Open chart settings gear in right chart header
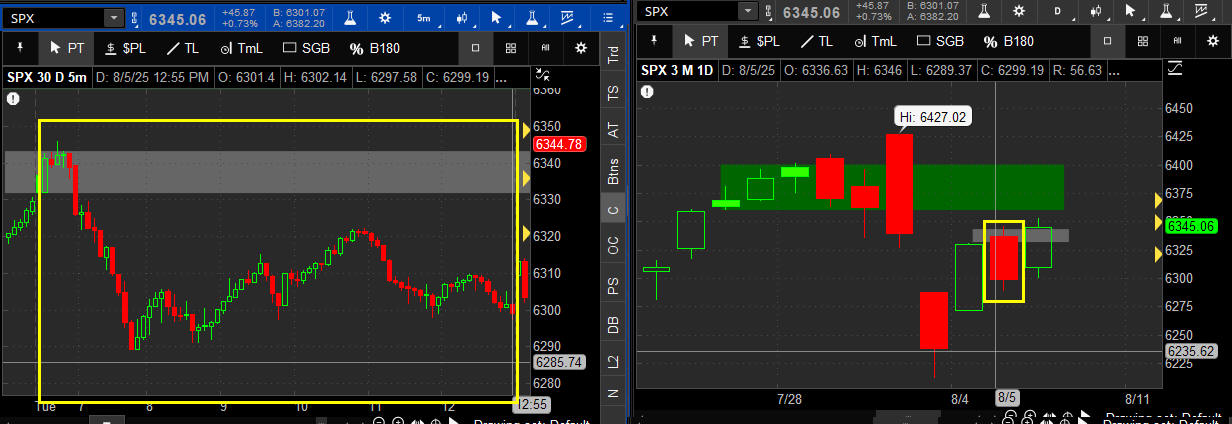The height and width of the screenshot is (424, 1232). [x=1019, y=10]
